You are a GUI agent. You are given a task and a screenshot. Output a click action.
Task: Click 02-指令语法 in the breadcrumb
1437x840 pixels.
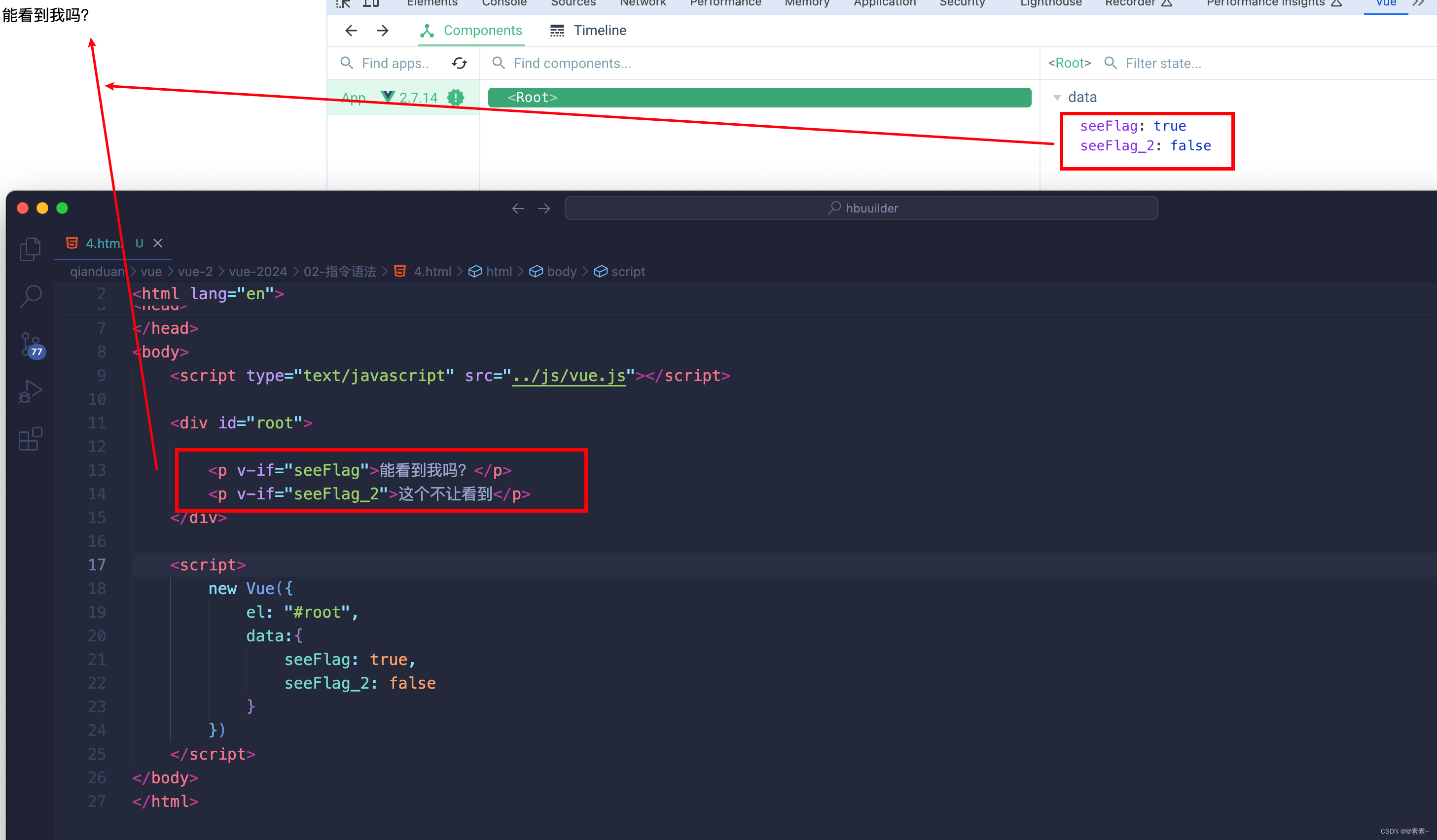(x=339, y=272)
